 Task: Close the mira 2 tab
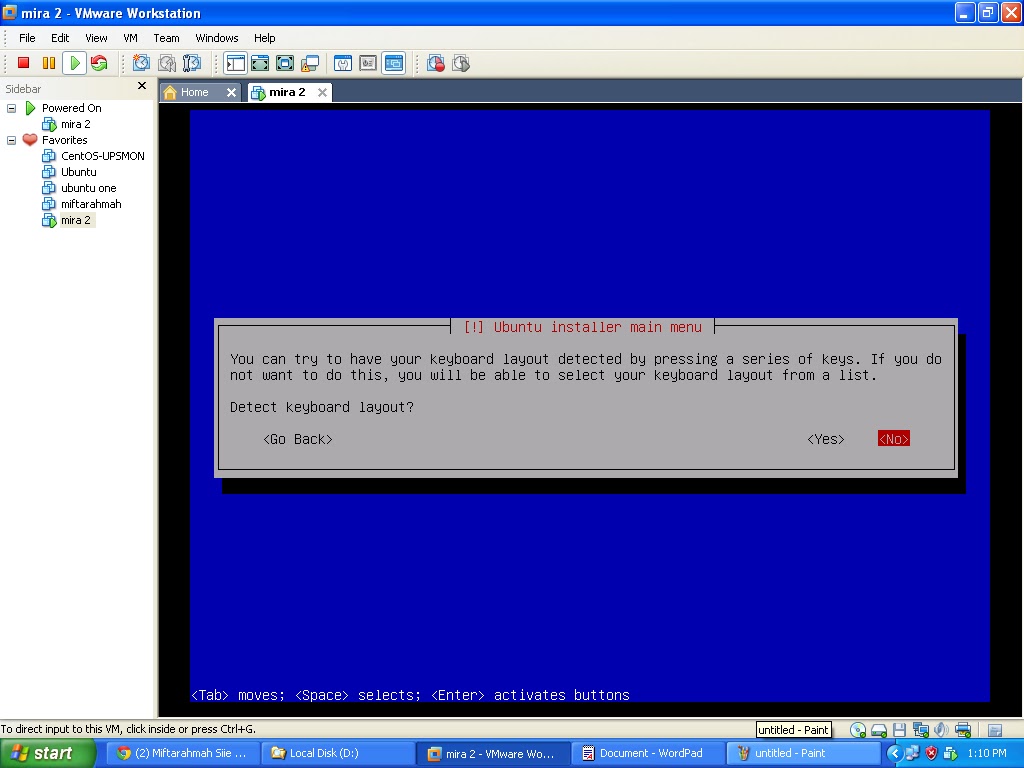pyautogui.click(x=322, y=92)
